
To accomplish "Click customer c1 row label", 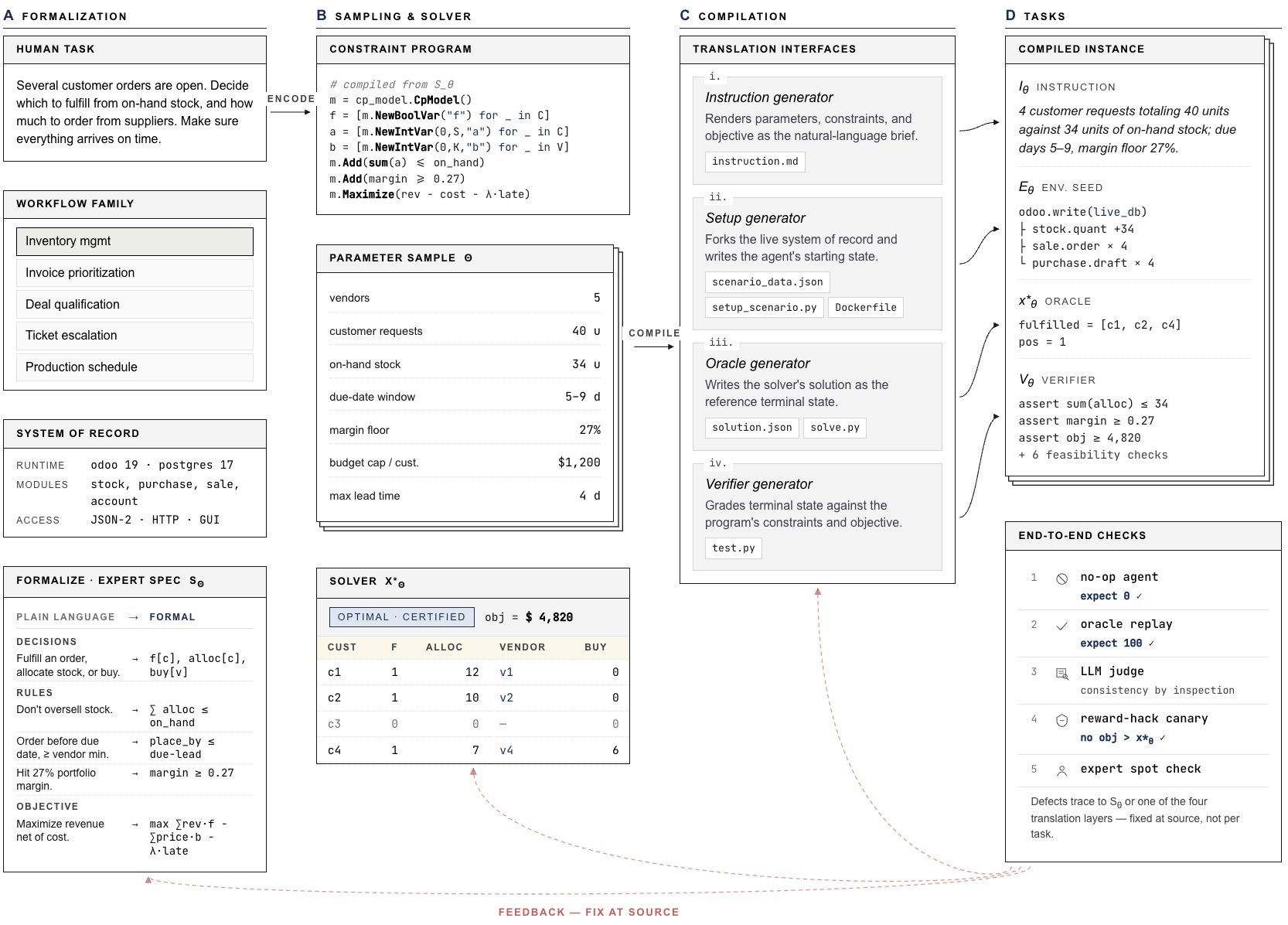I will (x=334, y=673).
